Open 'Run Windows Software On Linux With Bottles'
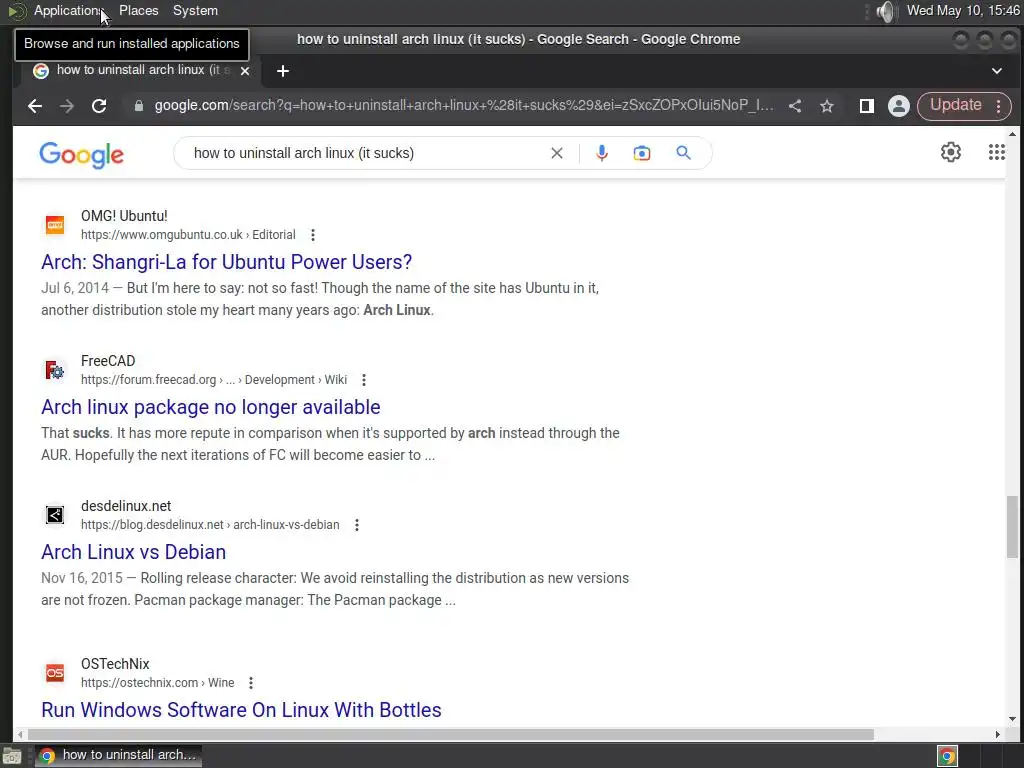Screen dimensions: 1024x768 point(241,710)
